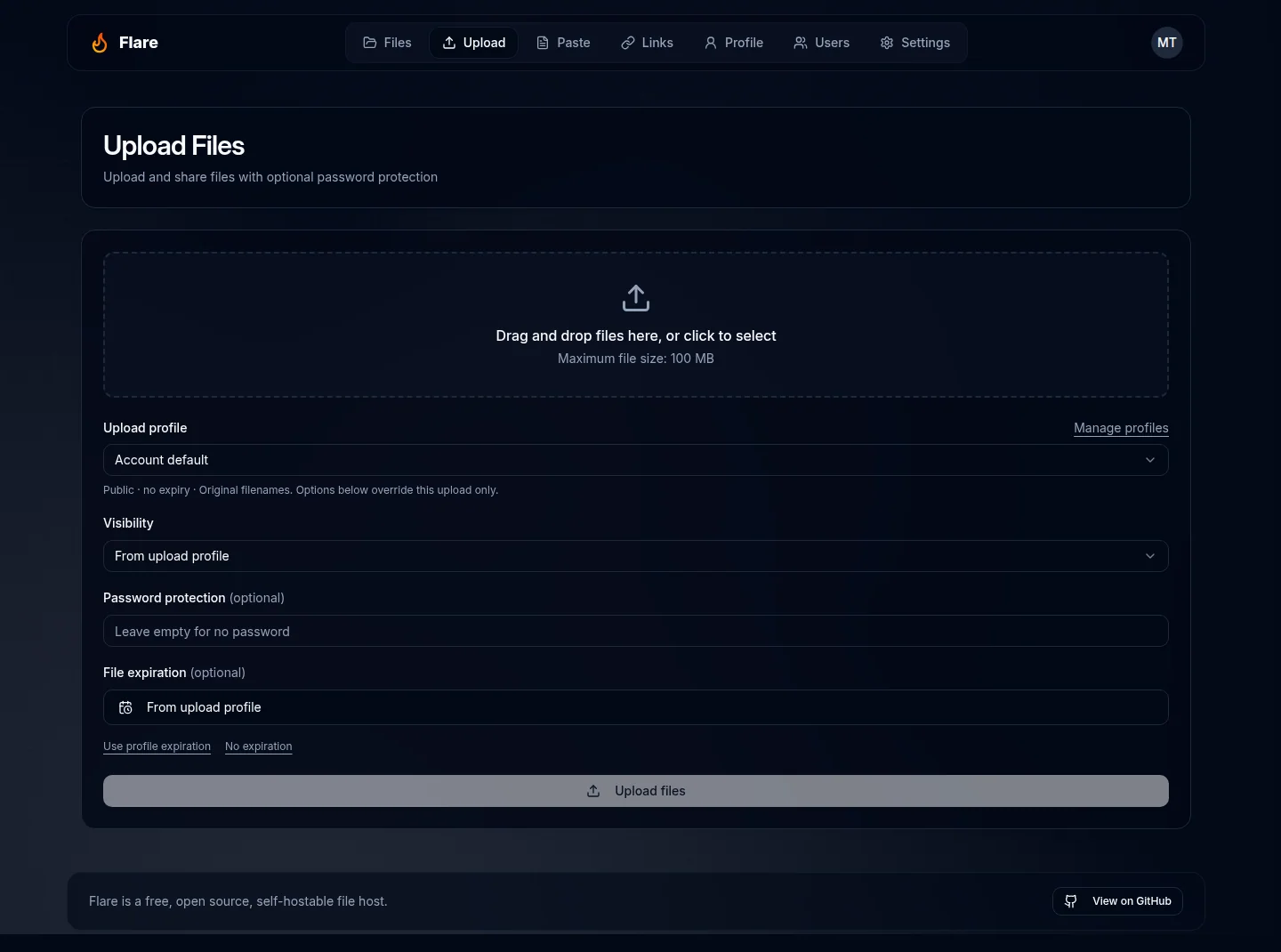This screenshot has height=952, width=1281.
Task: Click the chain icon beside Links
Action: [x=628, y=43]
